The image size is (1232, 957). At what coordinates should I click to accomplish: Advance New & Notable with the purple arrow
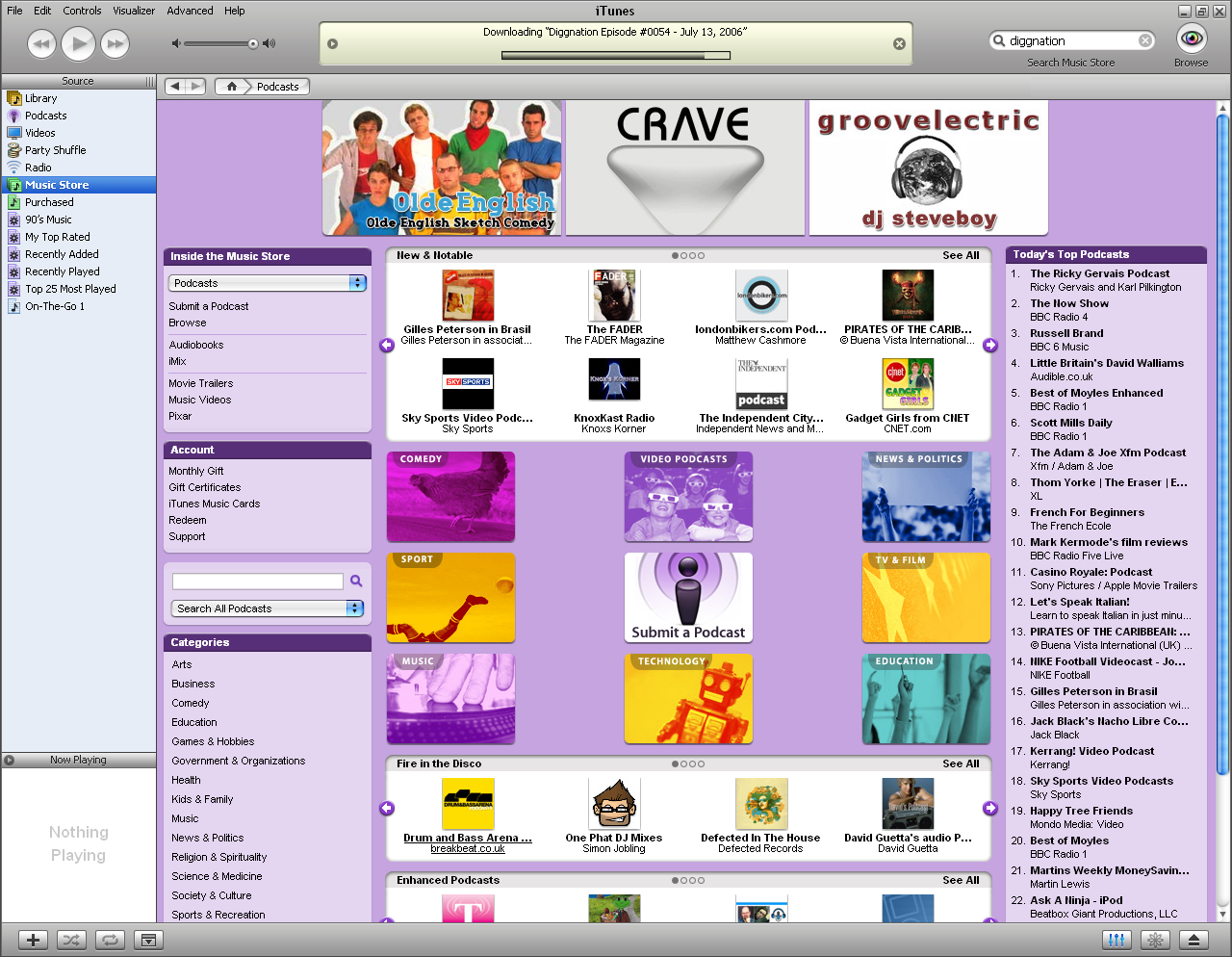(990, 345)
